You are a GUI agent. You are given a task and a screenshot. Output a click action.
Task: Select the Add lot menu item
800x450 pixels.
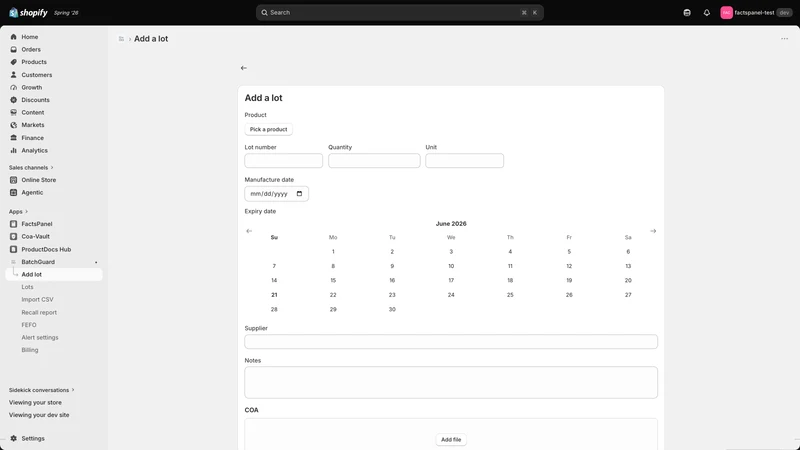click(x=54, y=274)
